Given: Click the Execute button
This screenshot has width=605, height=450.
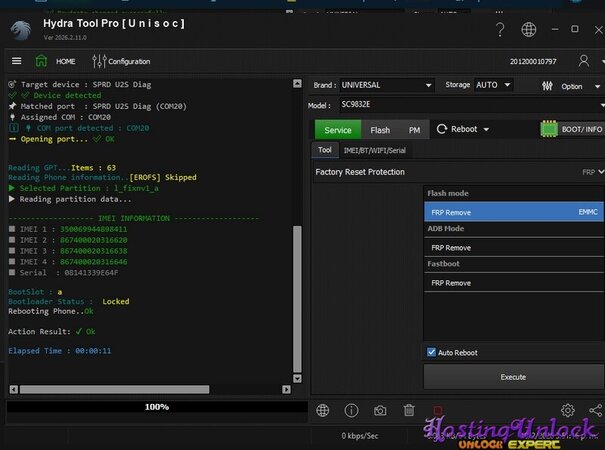Looking at the screenshot, I should [x=513, y=377].
